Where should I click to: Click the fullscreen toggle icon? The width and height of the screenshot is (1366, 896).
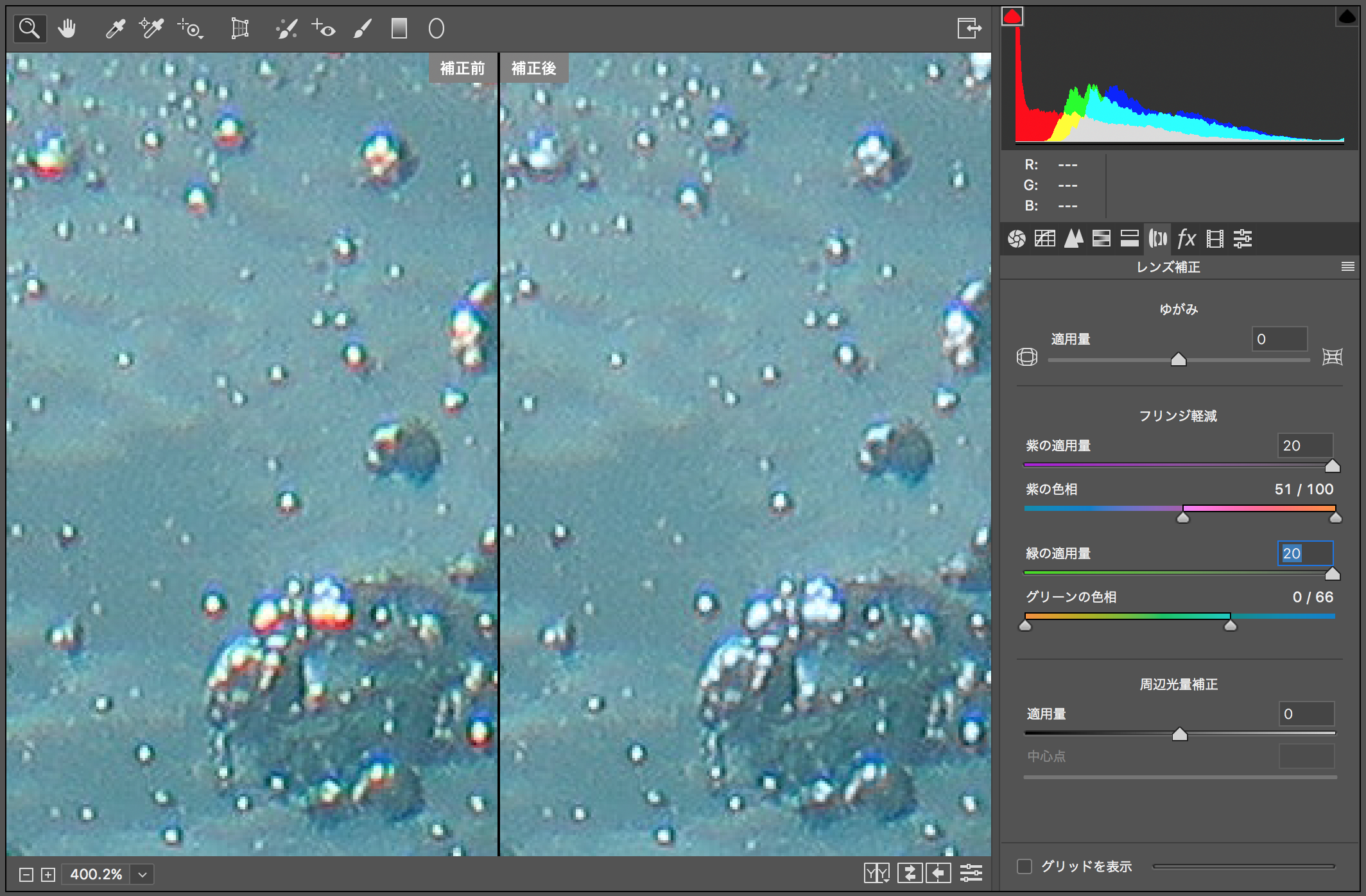pos(969,28)
